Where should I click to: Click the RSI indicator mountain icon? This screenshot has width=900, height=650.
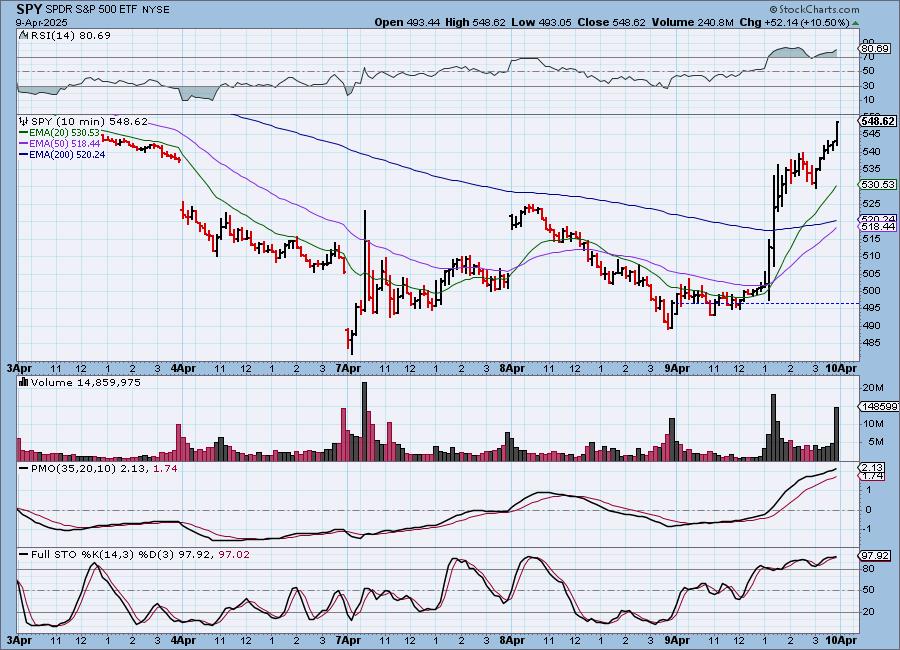click(24, 35)
